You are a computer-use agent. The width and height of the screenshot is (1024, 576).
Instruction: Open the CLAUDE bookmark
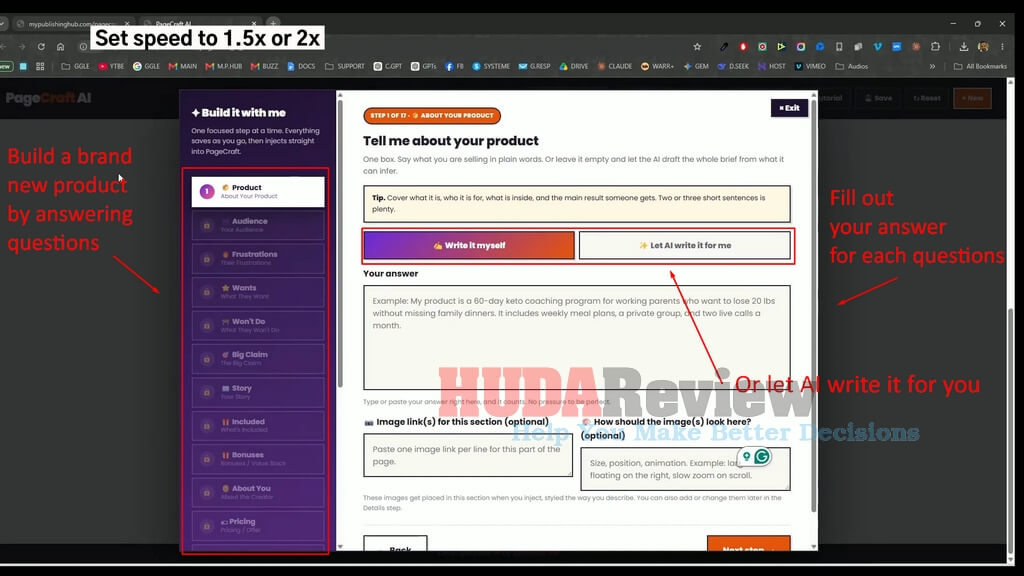pyautogui.click(x=615, y=66)
